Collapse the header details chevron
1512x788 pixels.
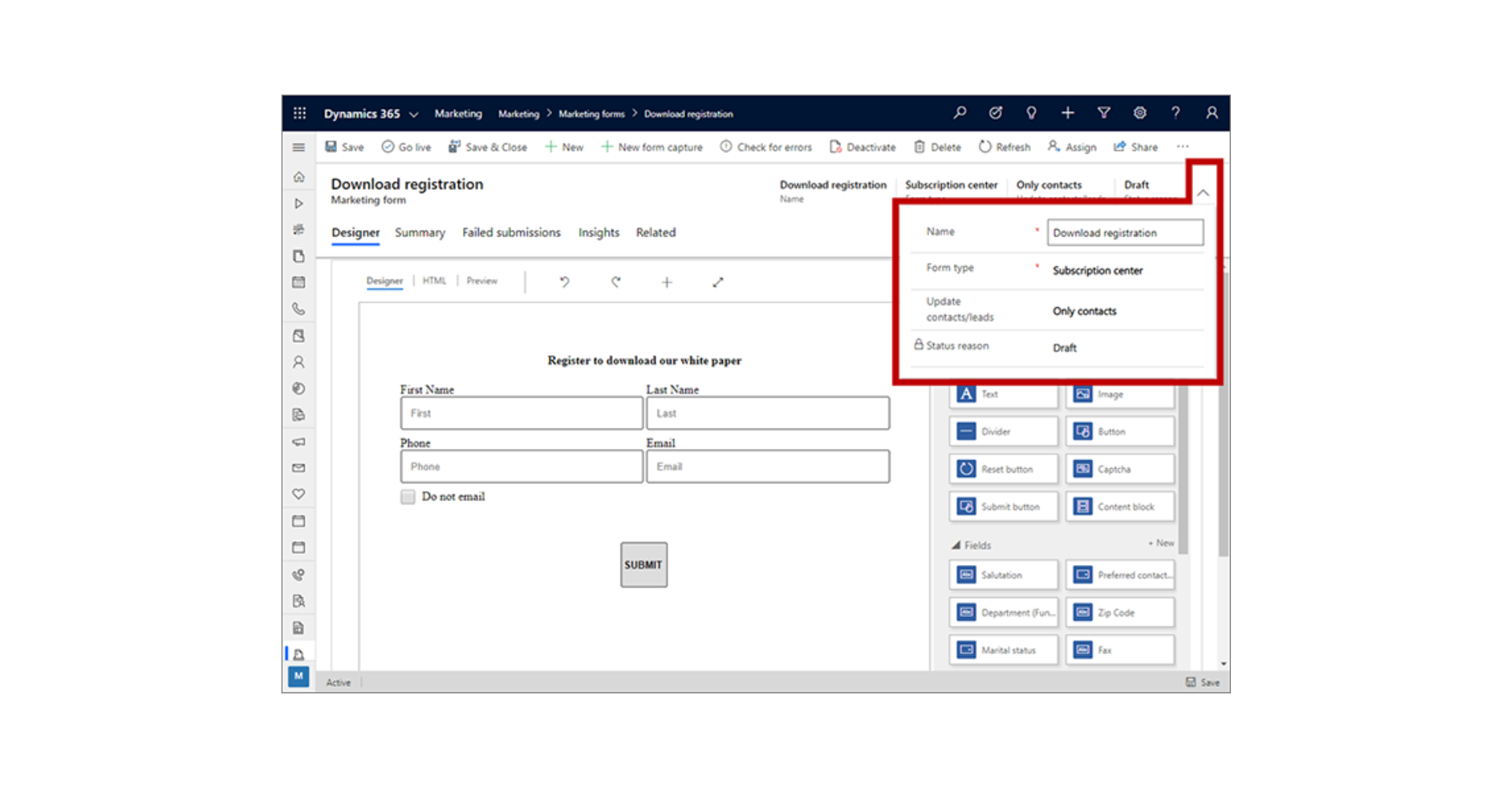(x=1203, y=192)
